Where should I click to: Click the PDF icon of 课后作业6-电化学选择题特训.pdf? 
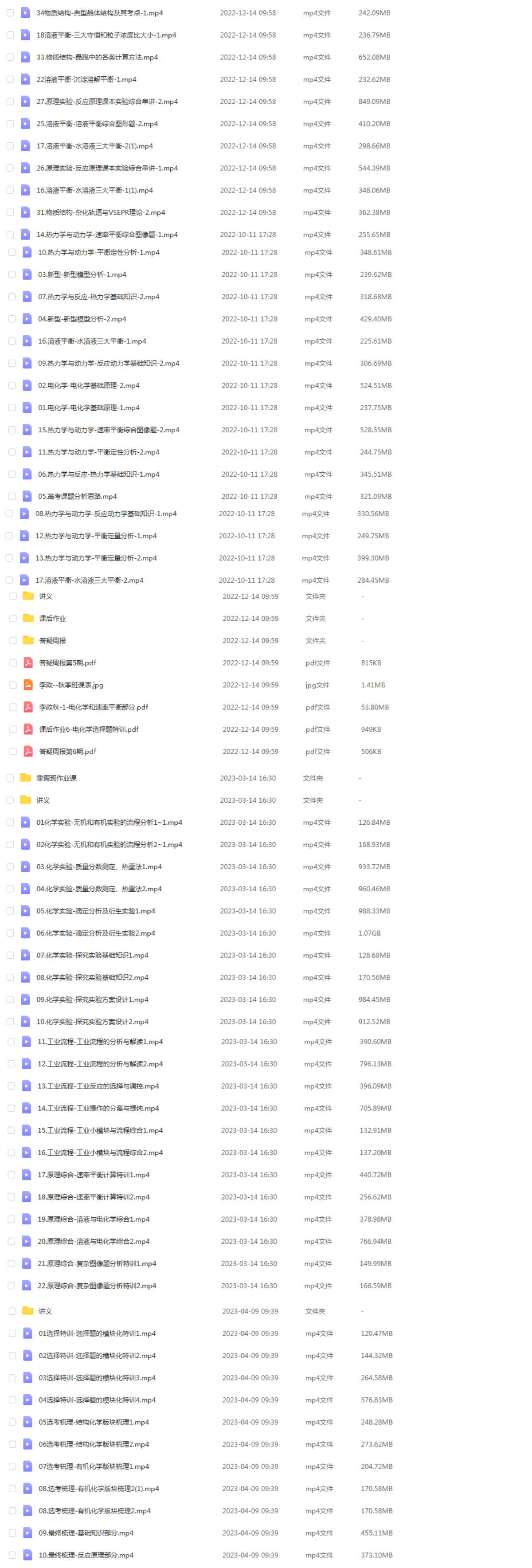point(28,729)
